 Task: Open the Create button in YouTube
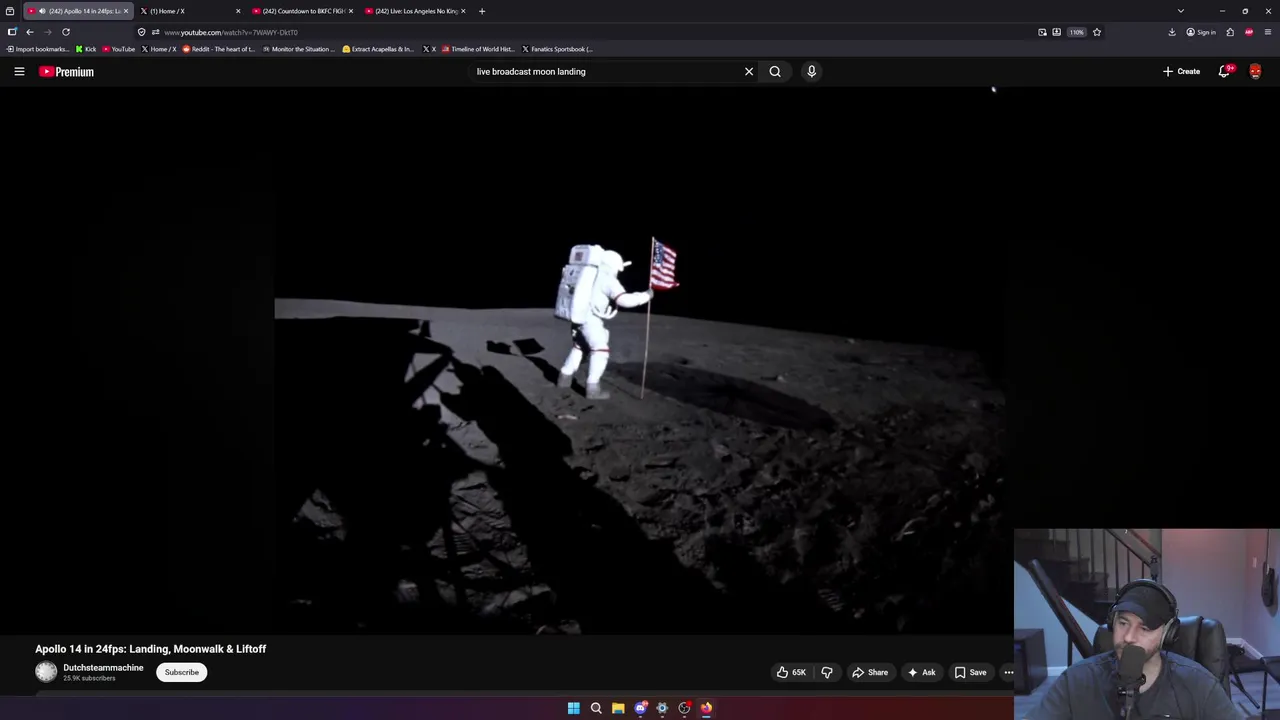(x=1181, y=71)
